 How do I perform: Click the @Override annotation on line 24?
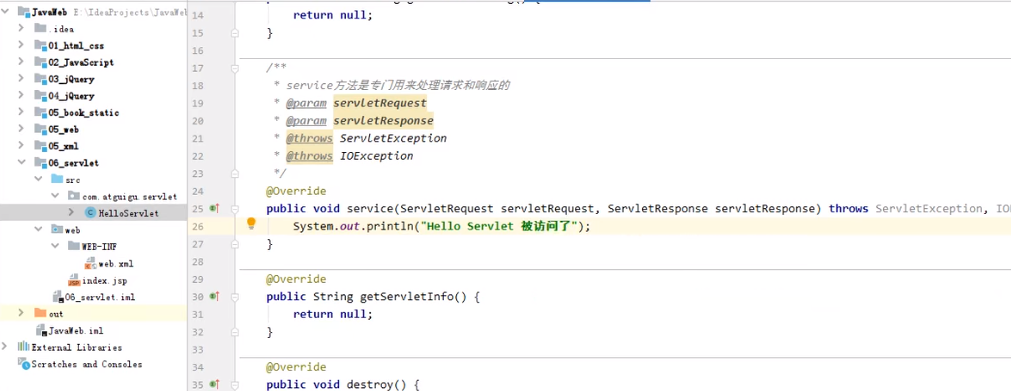(296, 191)
